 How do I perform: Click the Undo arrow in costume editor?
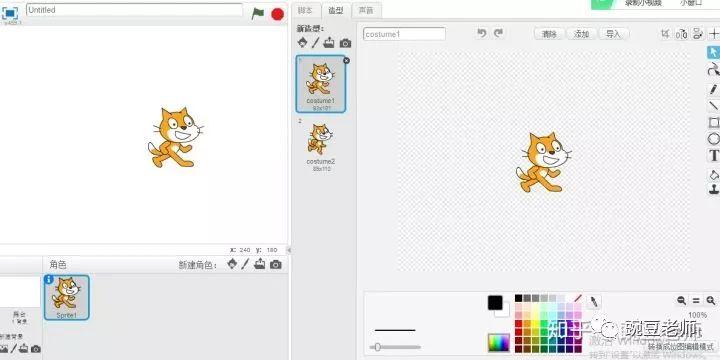[x=482, y=33]
